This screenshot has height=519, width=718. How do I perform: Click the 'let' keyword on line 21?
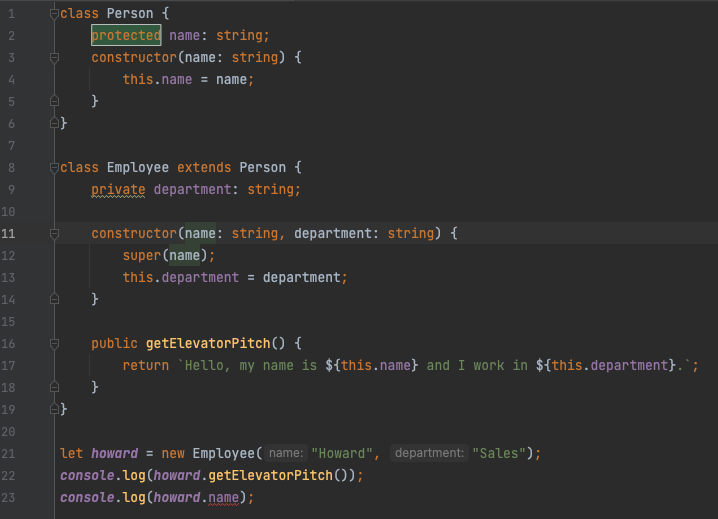tap(71, 453)
